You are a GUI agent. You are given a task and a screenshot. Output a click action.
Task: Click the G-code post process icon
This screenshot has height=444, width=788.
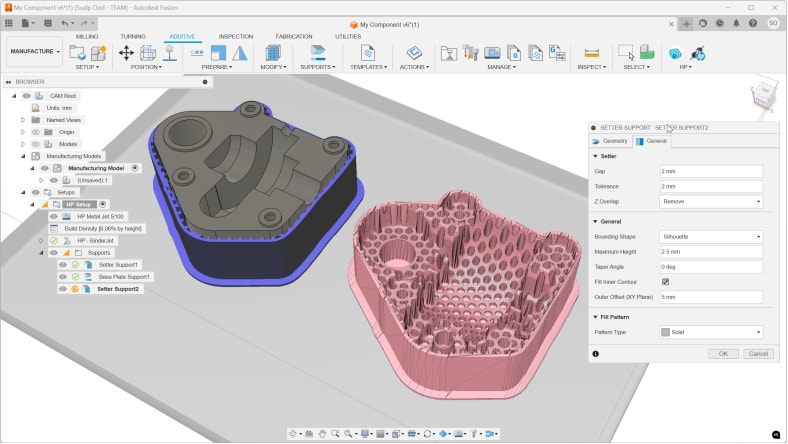click(x=557, y=53)
